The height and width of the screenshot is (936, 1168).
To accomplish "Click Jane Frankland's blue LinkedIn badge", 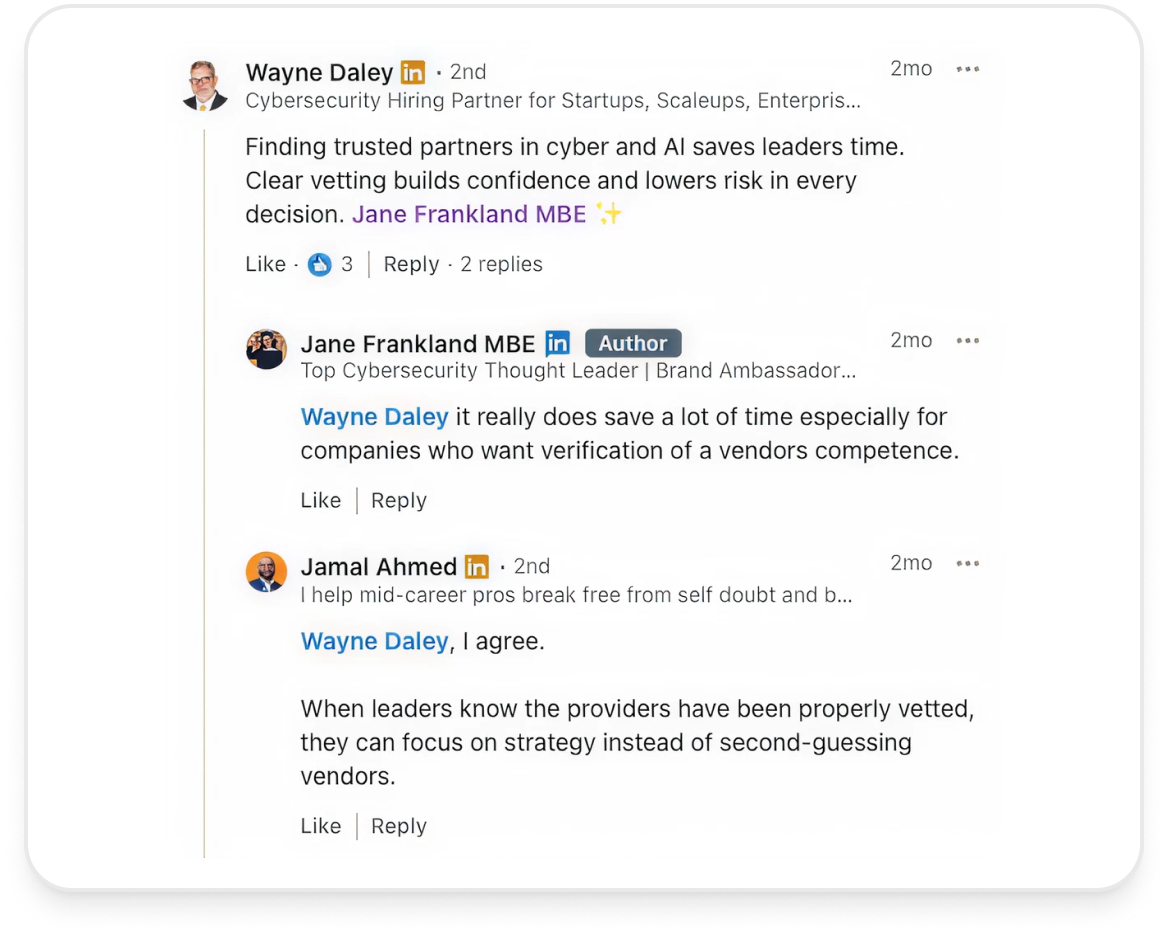I will click(557, 343).
